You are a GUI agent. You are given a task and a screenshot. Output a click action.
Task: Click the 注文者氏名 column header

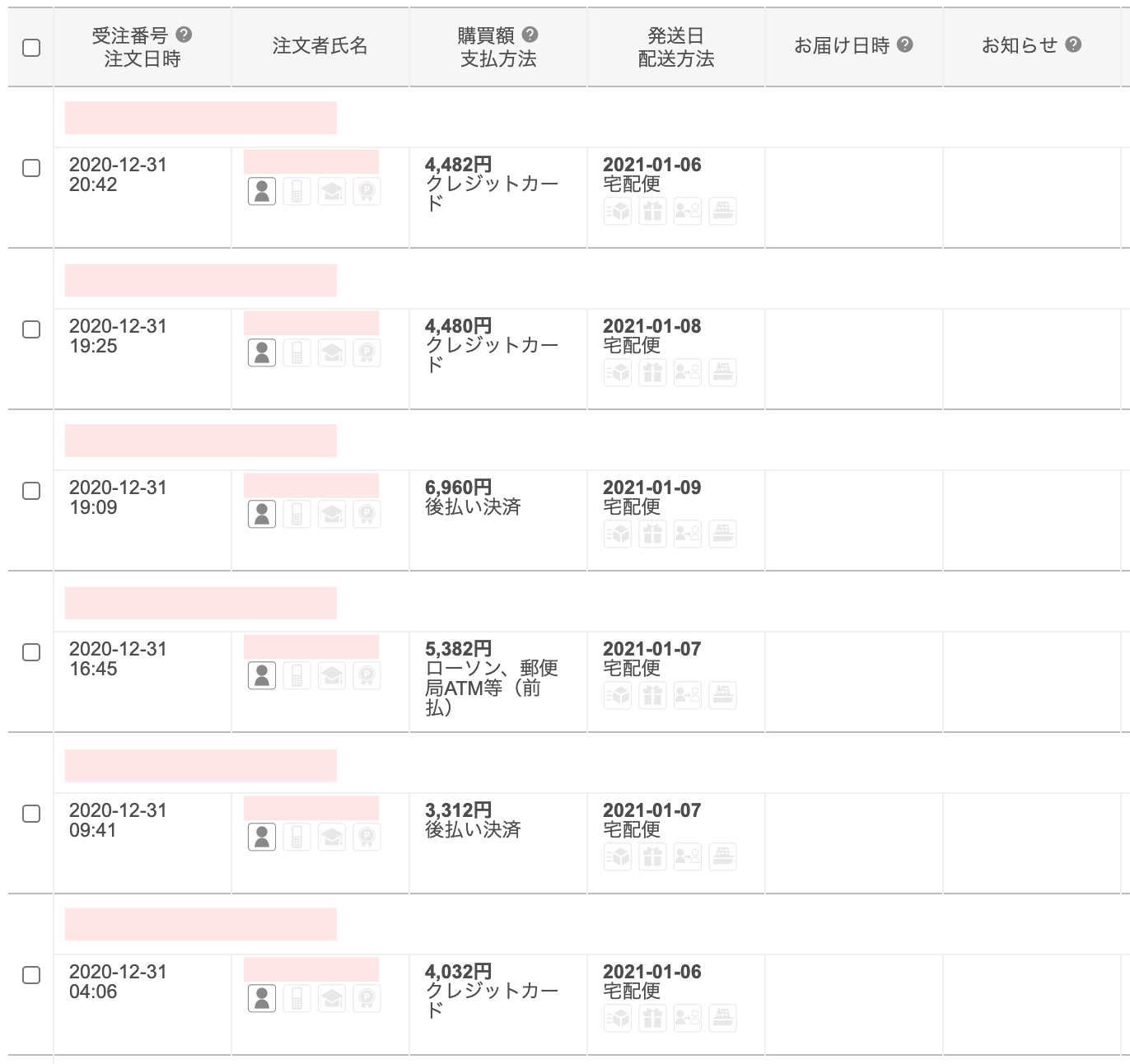[320, 46]
